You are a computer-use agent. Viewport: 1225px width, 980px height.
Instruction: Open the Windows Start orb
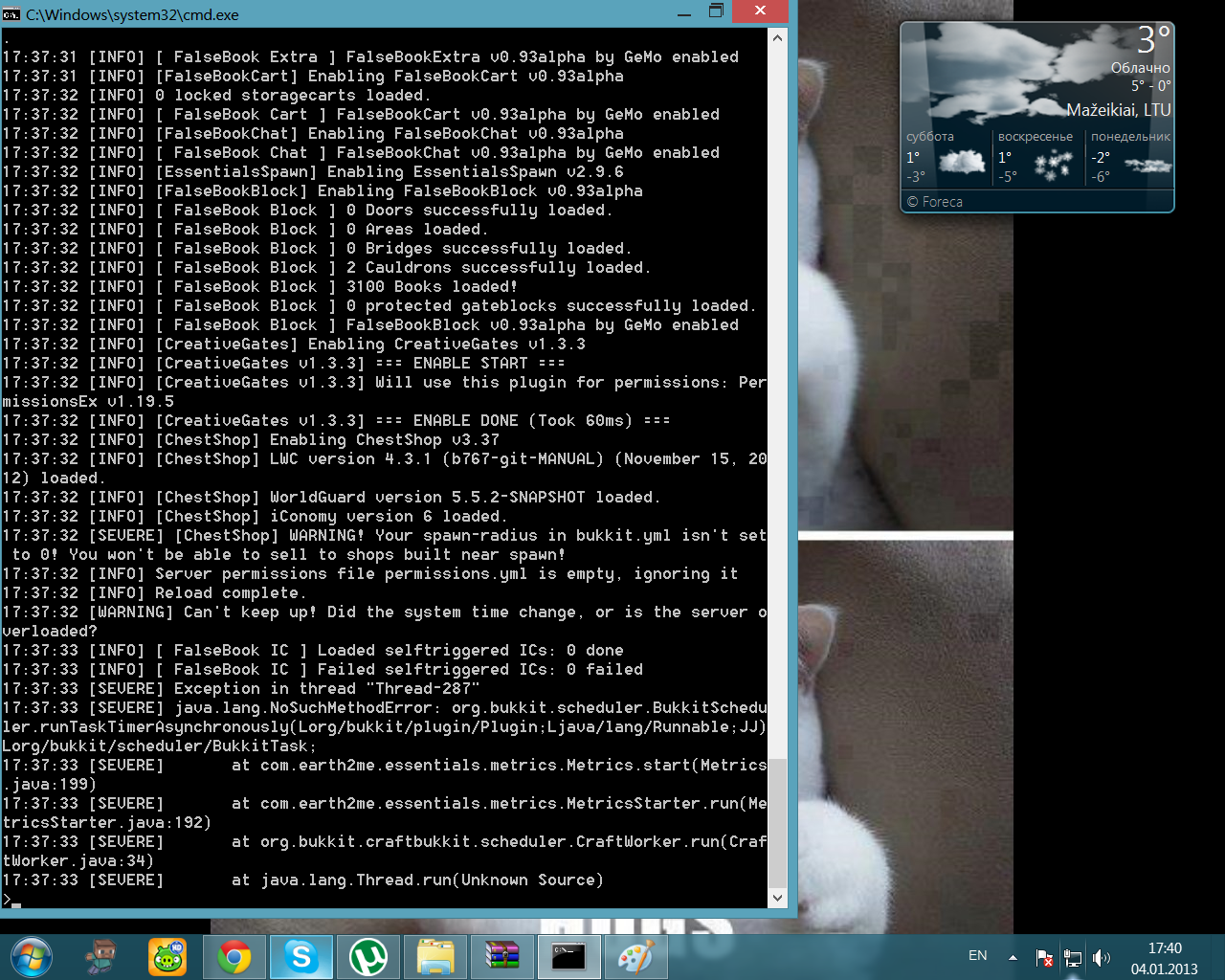[x=32, y=956]
